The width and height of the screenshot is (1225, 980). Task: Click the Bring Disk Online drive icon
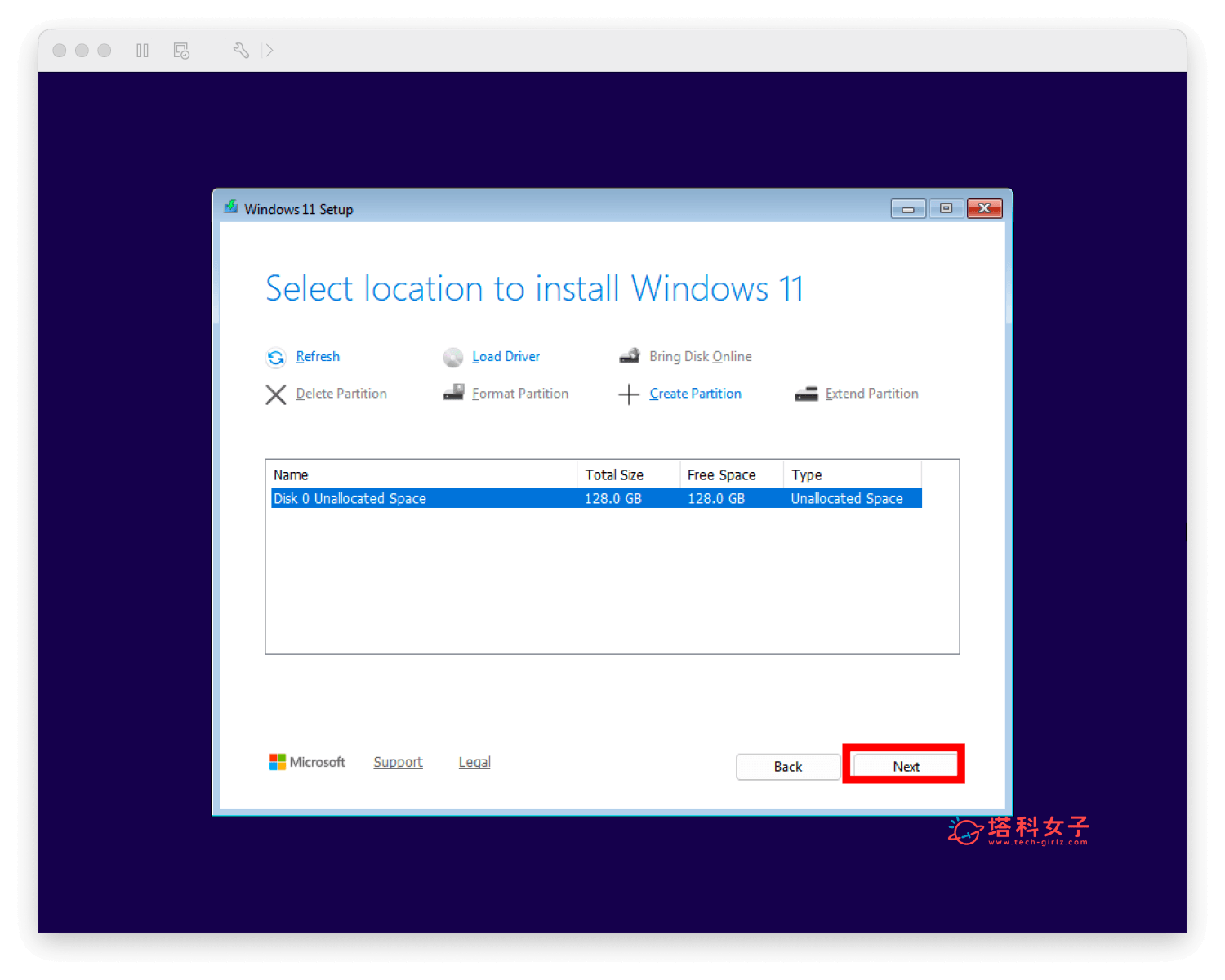[x=630, y=356]
